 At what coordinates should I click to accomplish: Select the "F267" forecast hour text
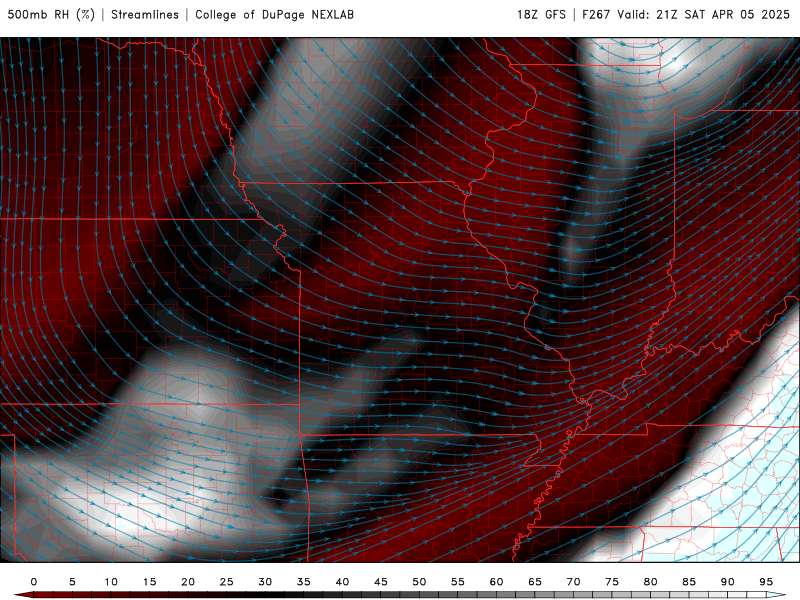tap(596, 15)
